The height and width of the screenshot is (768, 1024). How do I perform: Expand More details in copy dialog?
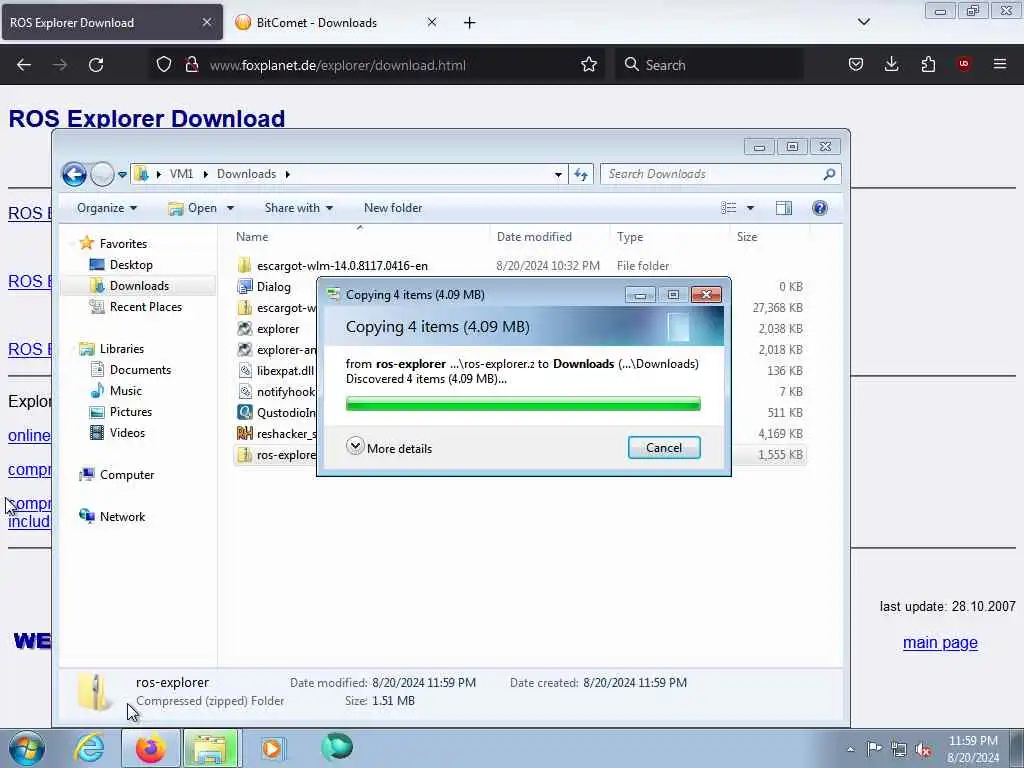pyautogui.click(x=389, y=448)
